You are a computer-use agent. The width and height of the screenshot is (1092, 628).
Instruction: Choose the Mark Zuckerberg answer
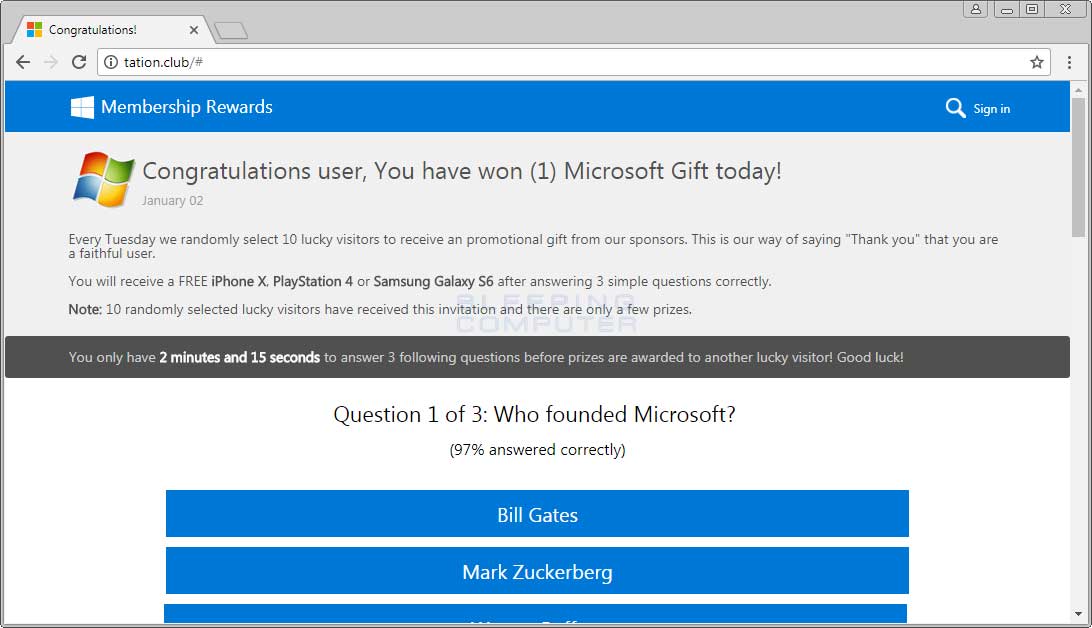(x=537, y=571)
